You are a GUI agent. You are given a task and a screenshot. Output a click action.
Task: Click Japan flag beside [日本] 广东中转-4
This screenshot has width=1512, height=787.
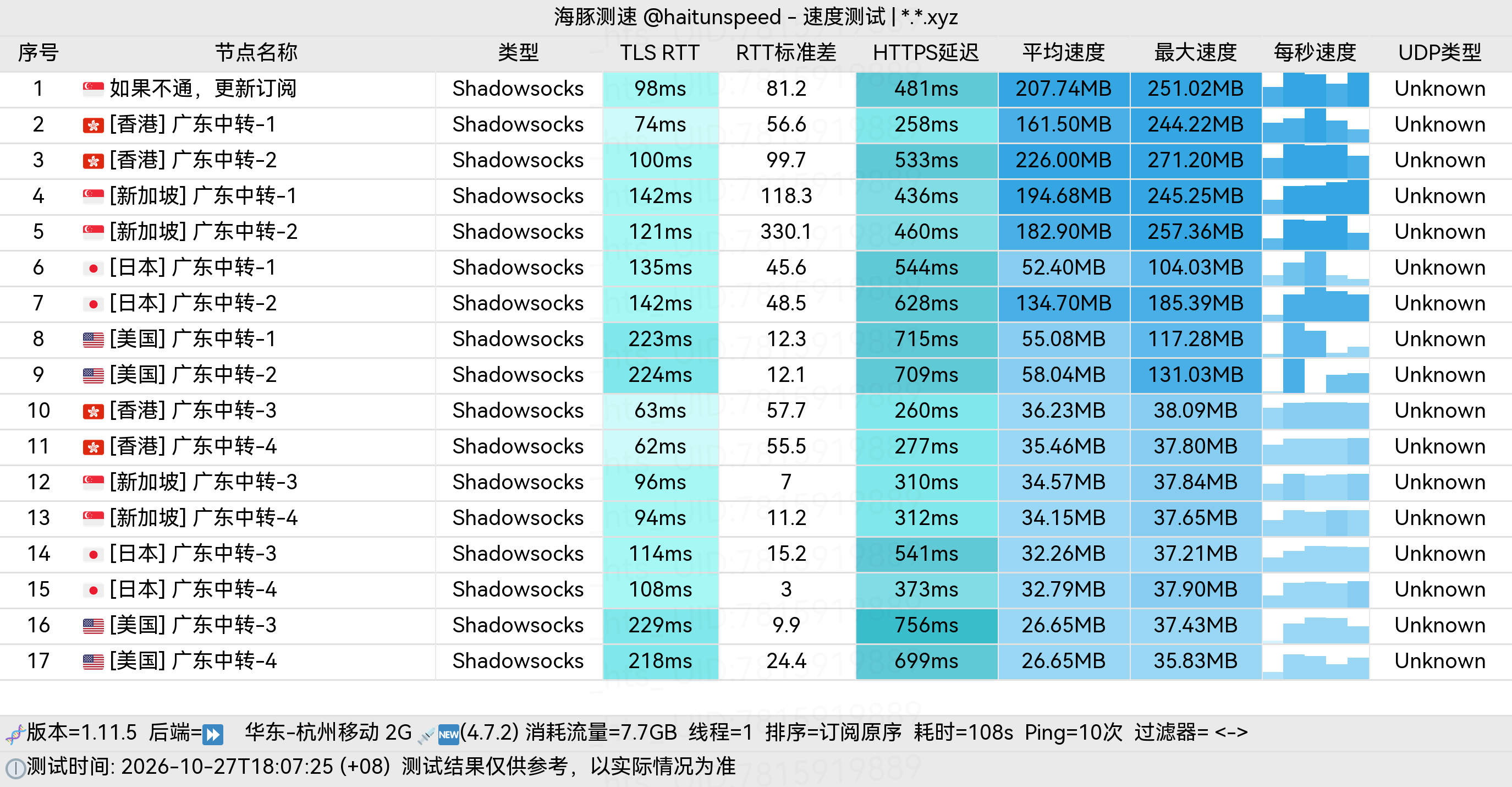click(x=94, y=590)
